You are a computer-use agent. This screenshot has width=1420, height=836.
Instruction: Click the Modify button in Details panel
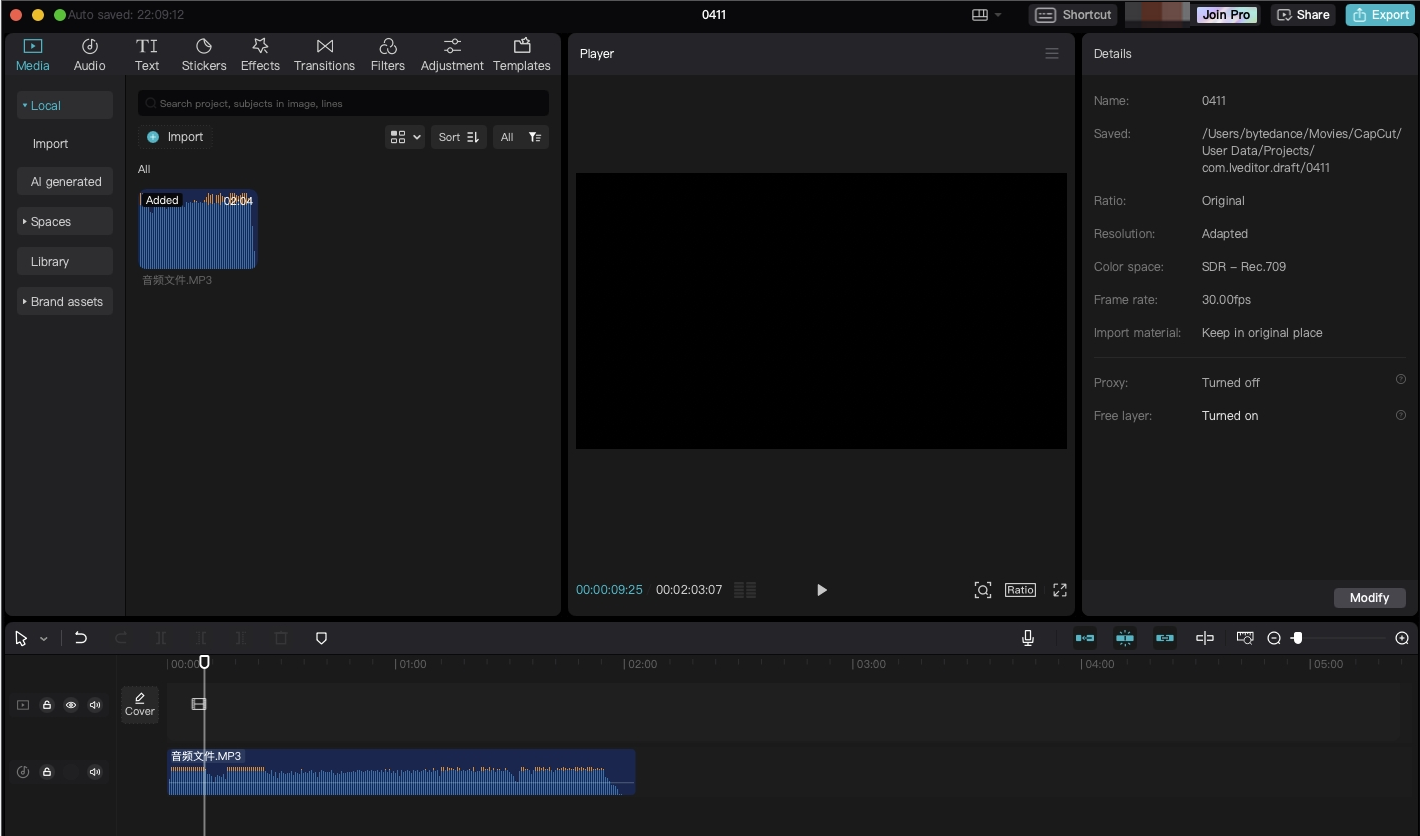pyautogui.click(x=1369, y=597)
